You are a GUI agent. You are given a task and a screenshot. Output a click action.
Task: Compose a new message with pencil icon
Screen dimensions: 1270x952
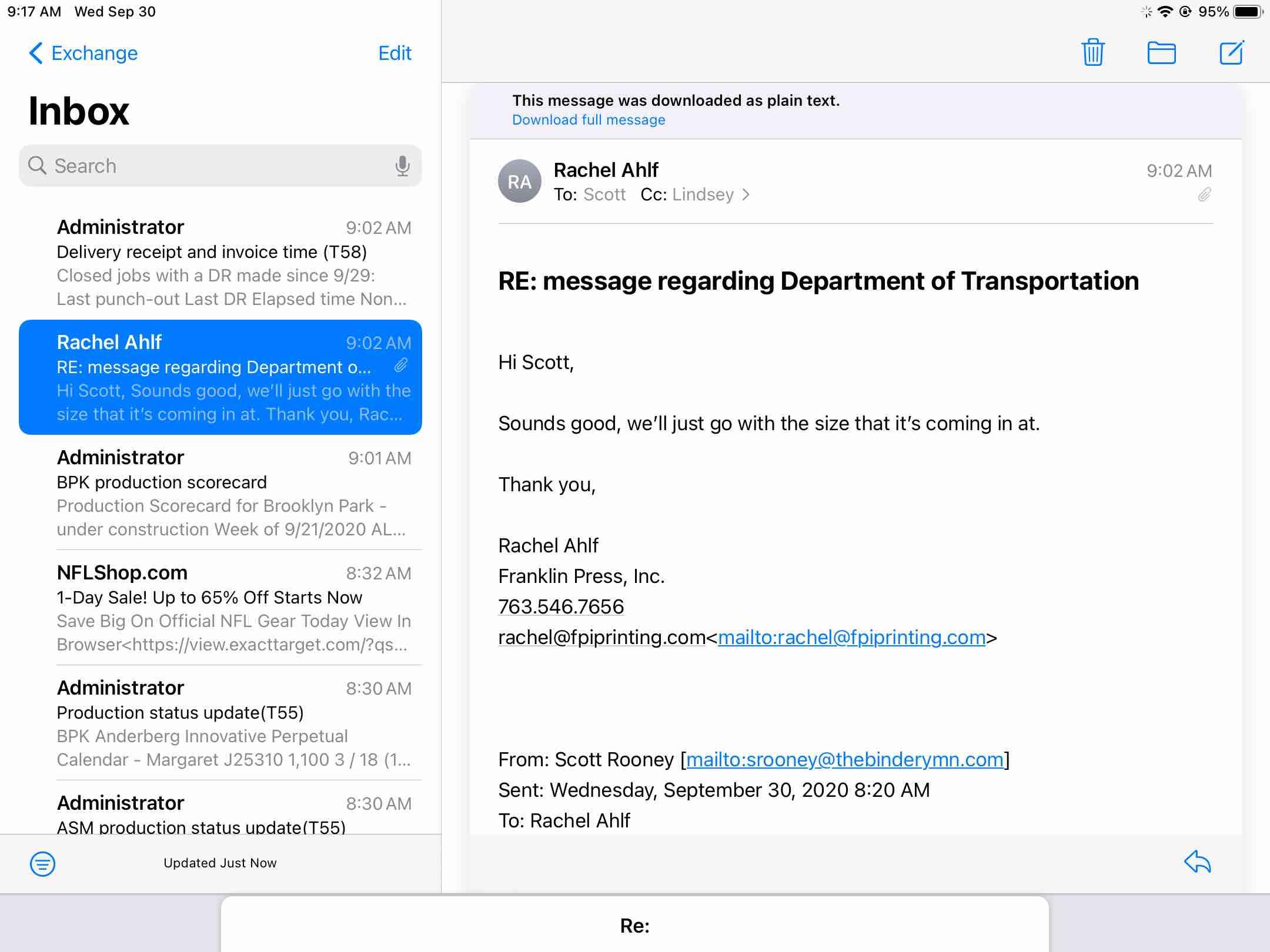[1231, 53]
